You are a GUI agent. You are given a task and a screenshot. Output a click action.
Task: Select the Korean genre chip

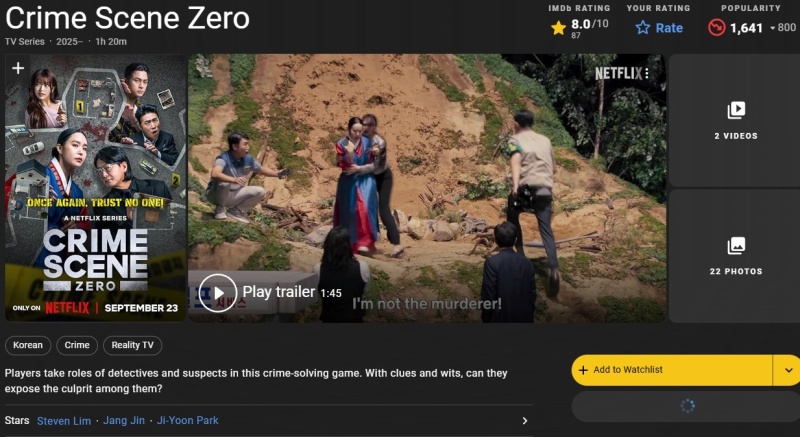point(28,345)
